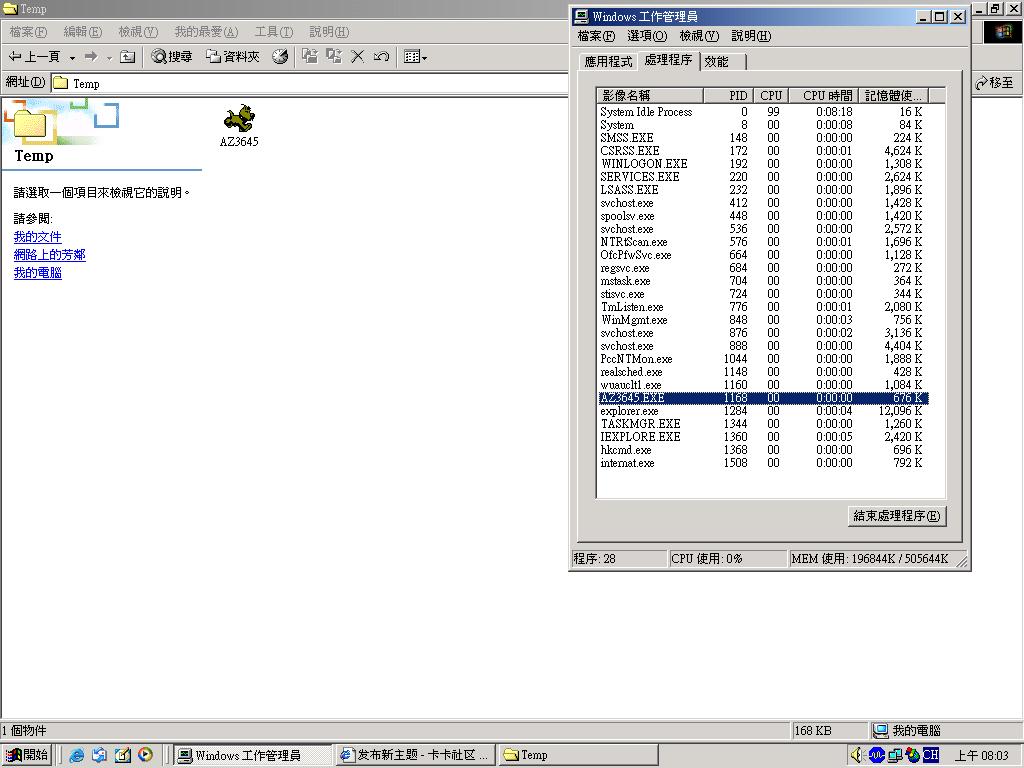Click the Forward arrow in Explorer toolbar
1024x768 pixels.
click(x=91, y=57)
